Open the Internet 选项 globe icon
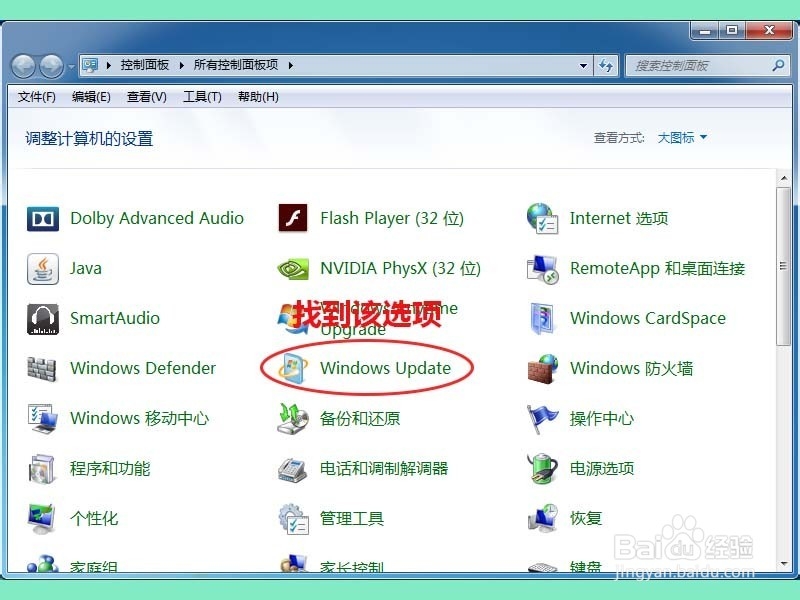 (542, 218)
